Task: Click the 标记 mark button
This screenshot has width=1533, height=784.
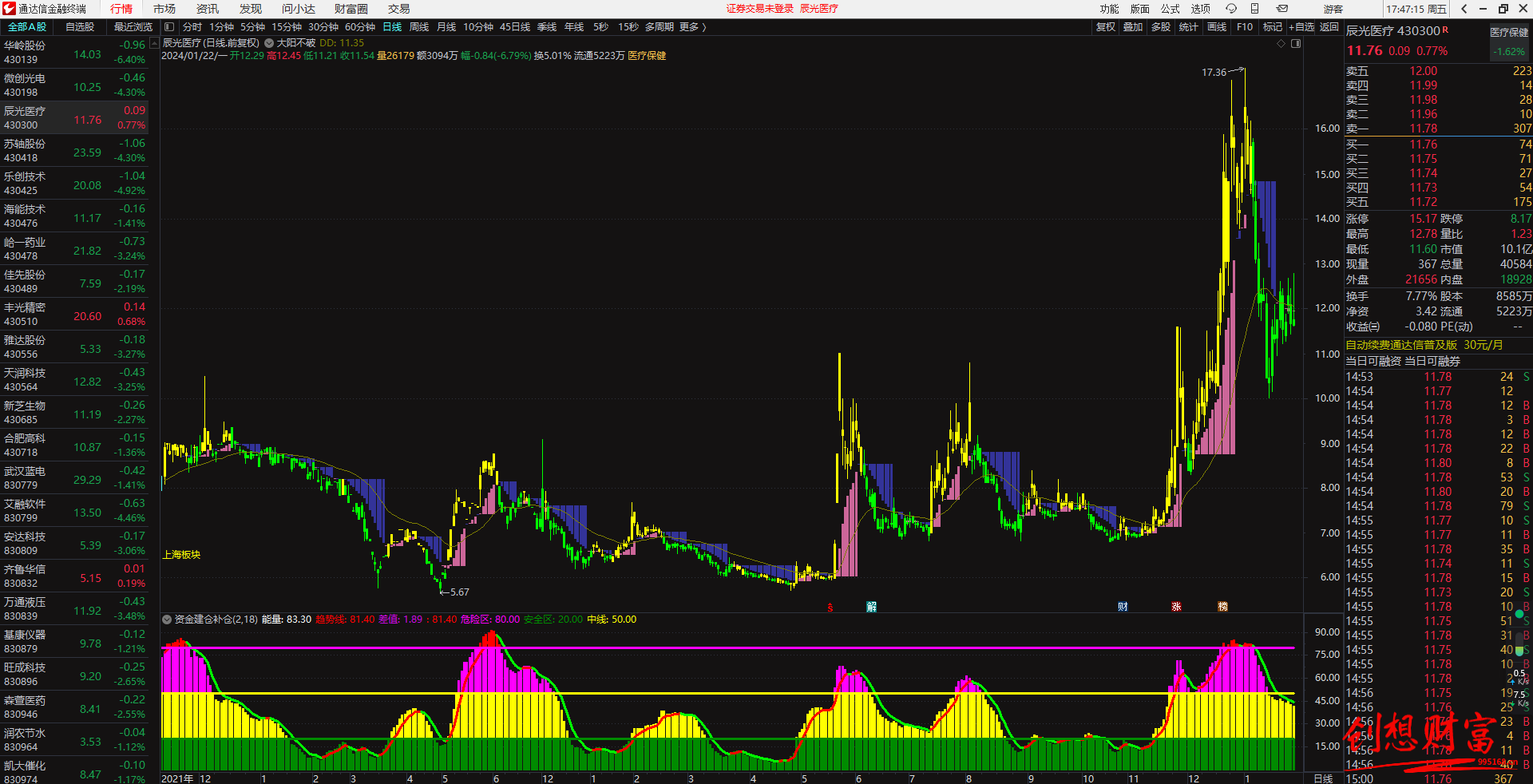Action: 1273,27
